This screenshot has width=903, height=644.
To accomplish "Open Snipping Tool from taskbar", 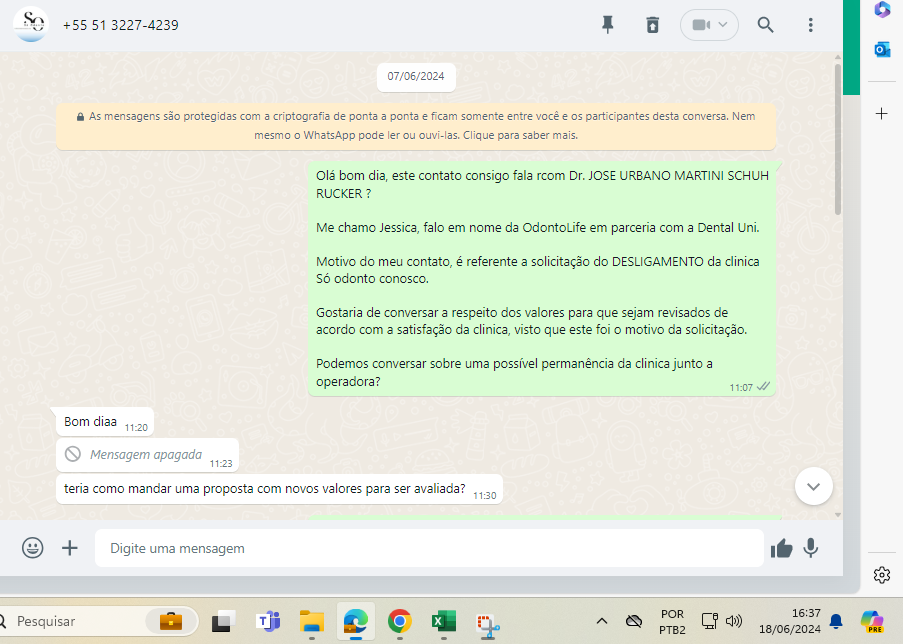I will pyautogui.click(x=488, y=626).
